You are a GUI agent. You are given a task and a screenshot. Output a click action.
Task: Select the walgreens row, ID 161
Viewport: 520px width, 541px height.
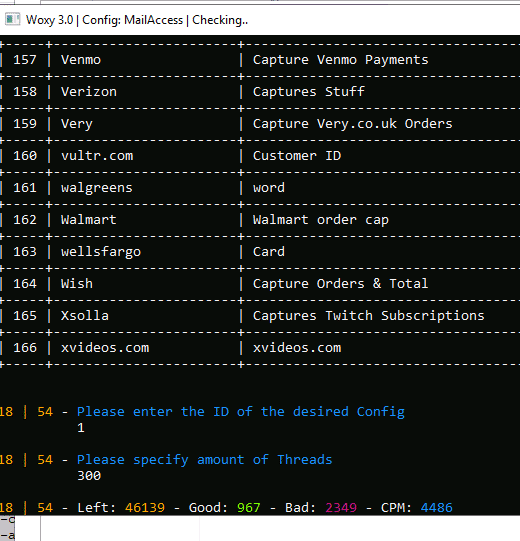(260, 188)
